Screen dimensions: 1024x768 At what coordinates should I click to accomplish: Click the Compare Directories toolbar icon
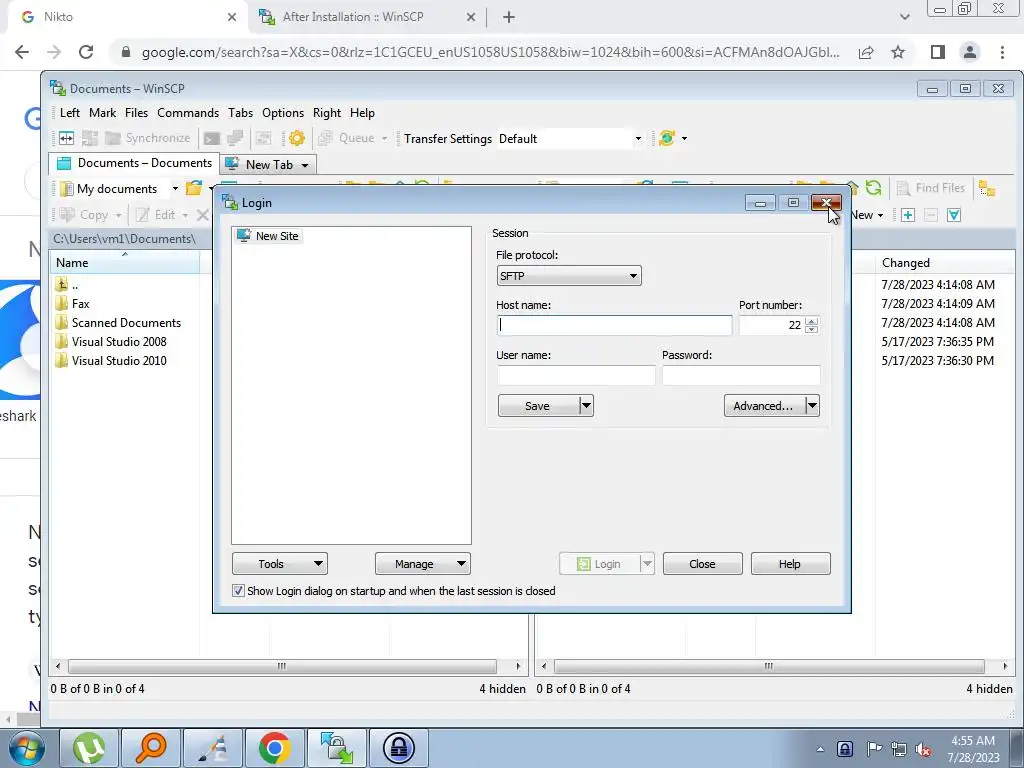point(67,138)
